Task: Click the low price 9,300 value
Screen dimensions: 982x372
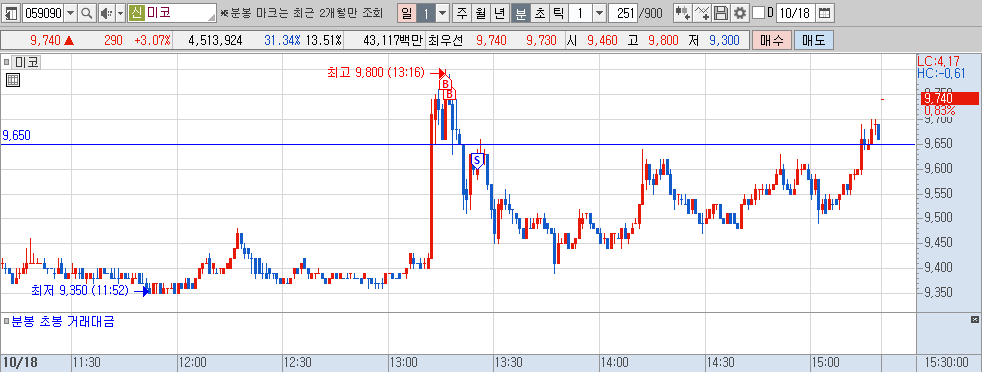Action: tap(725, 41)
